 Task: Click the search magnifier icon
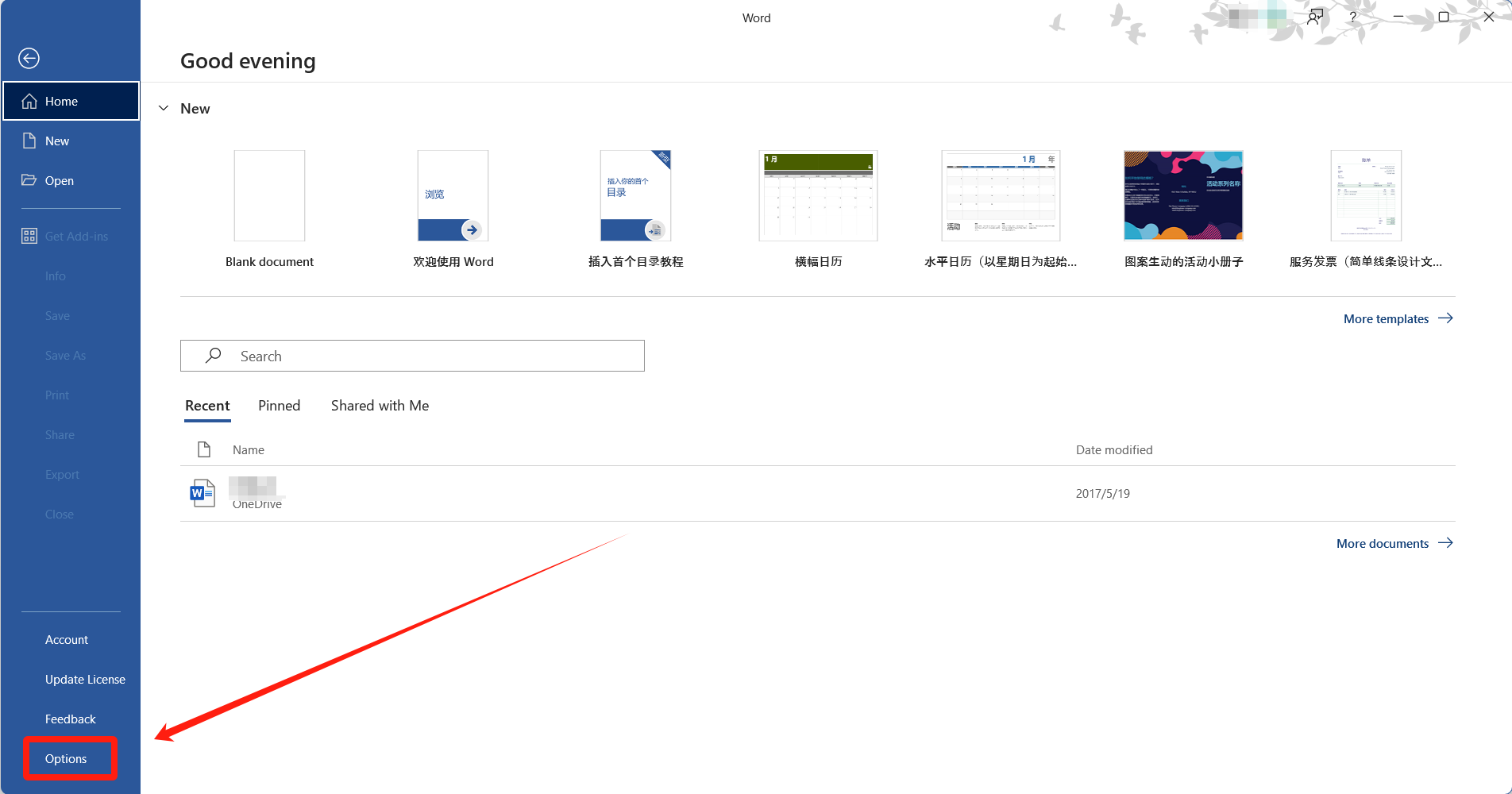coord(213,356)
